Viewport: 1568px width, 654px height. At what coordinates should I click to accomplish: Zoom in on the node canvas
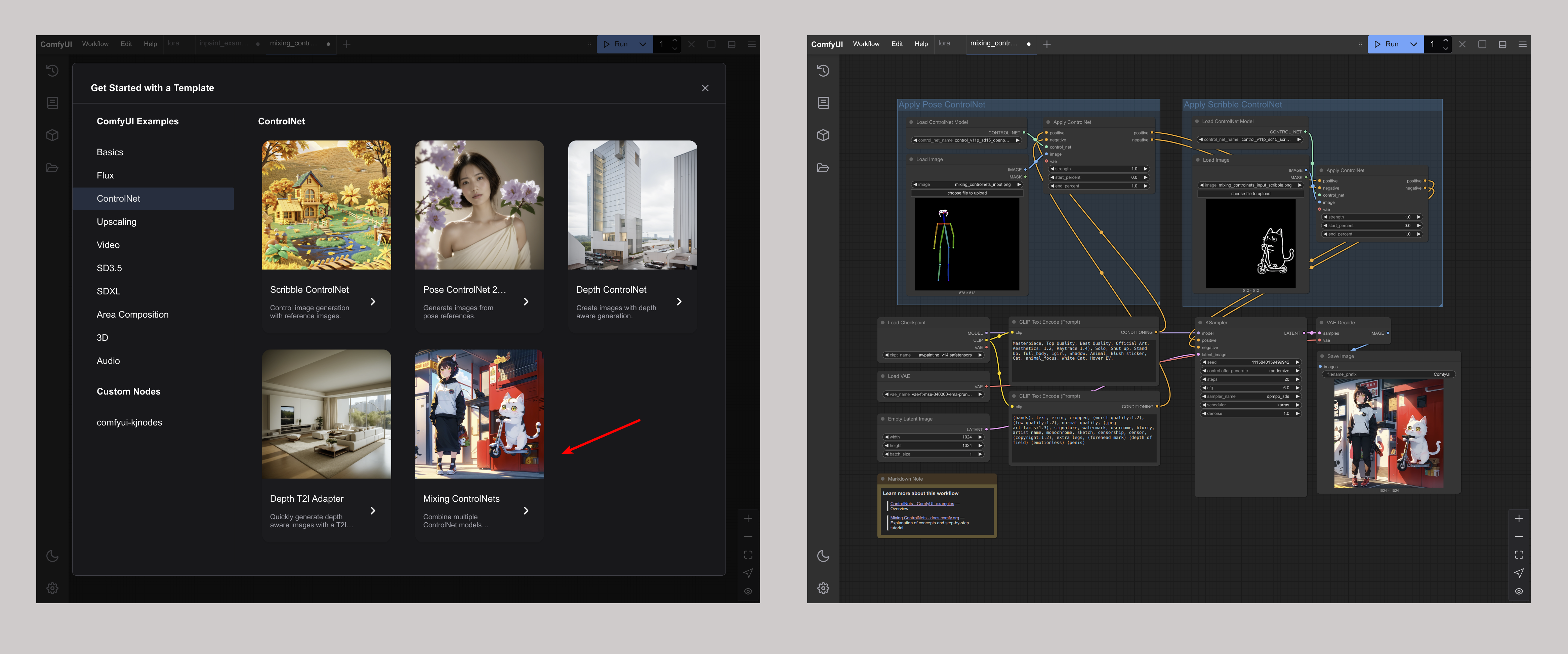tap(1519, 518)
